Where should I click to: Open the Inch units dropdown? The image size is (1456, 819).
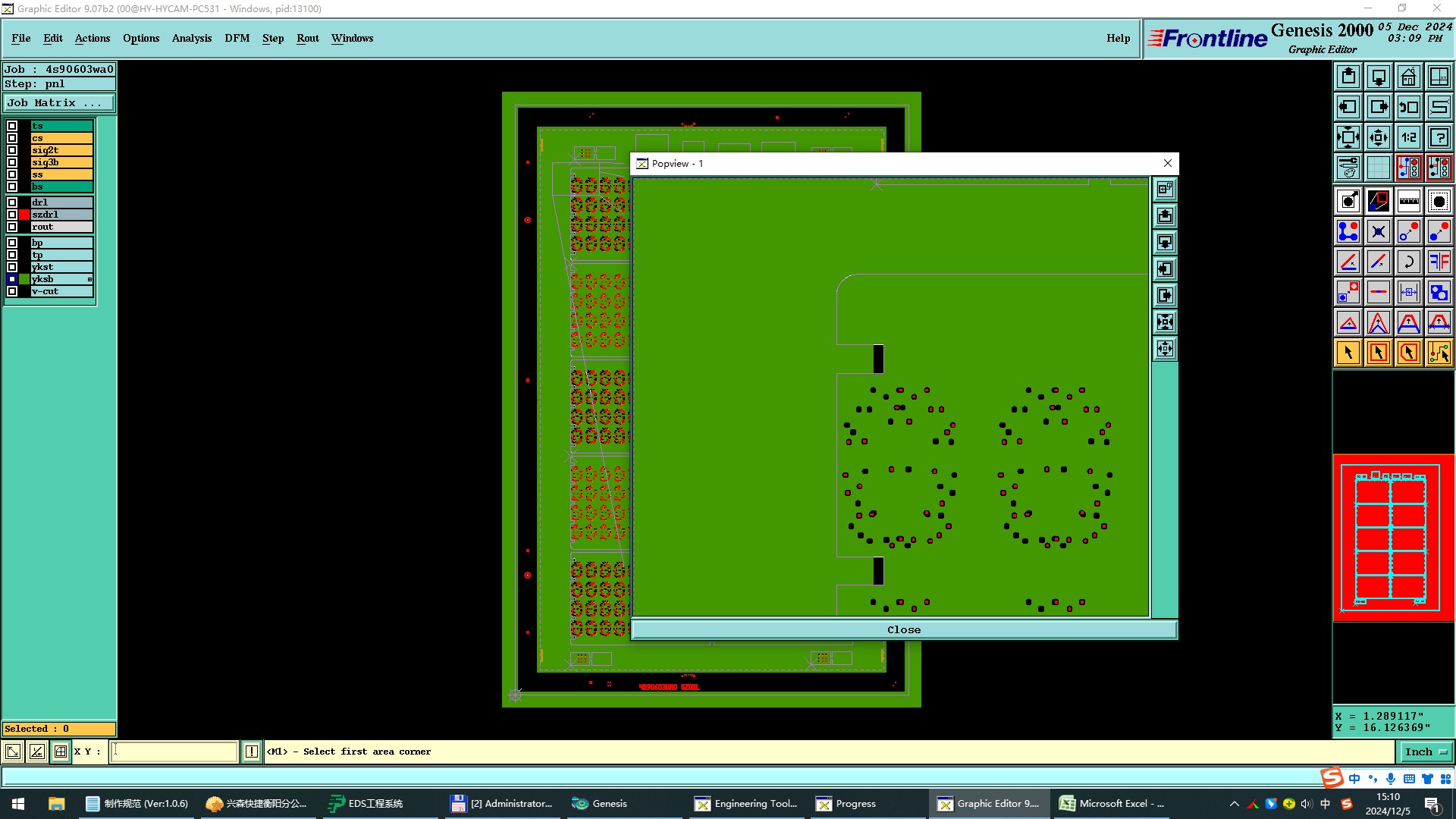(1426, 752)
